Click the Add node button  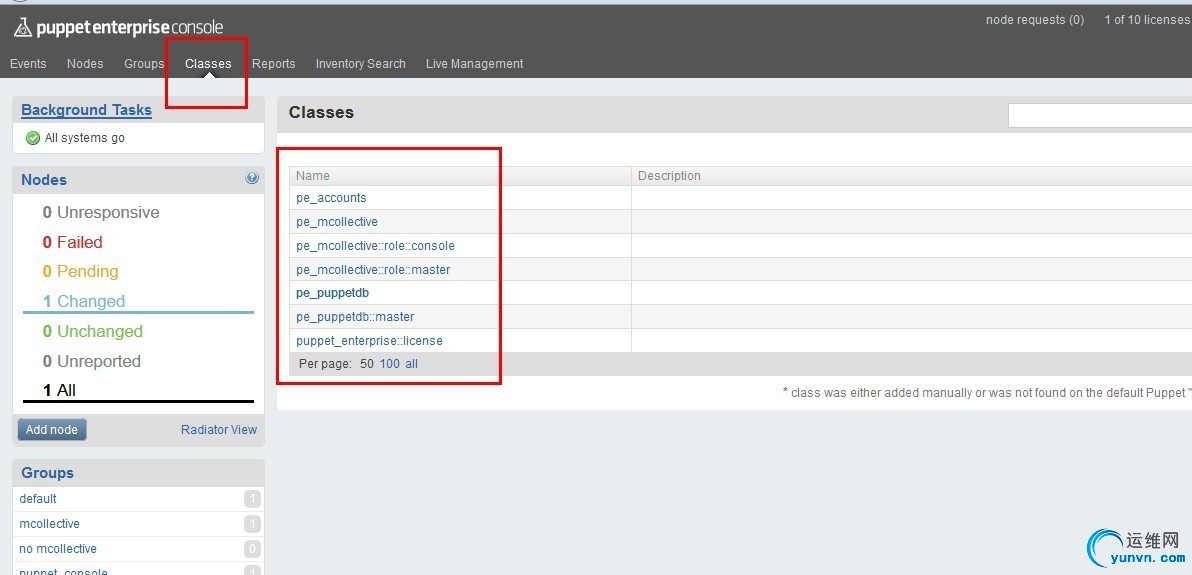click(x=52, y=430)
